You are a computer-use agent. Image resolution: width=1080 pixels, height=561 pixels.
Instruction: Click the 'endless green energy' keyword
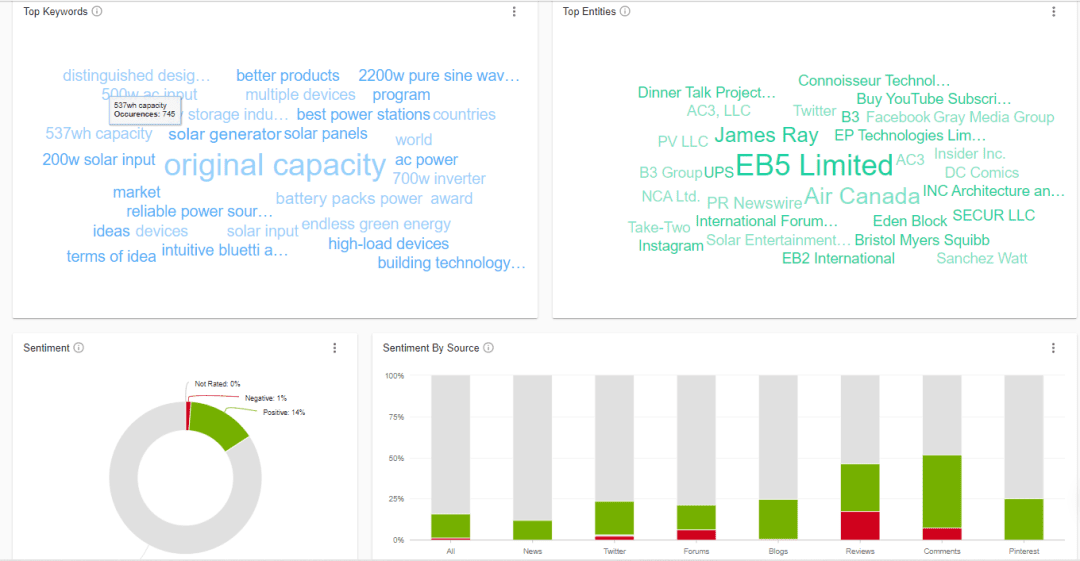[376, 224]
